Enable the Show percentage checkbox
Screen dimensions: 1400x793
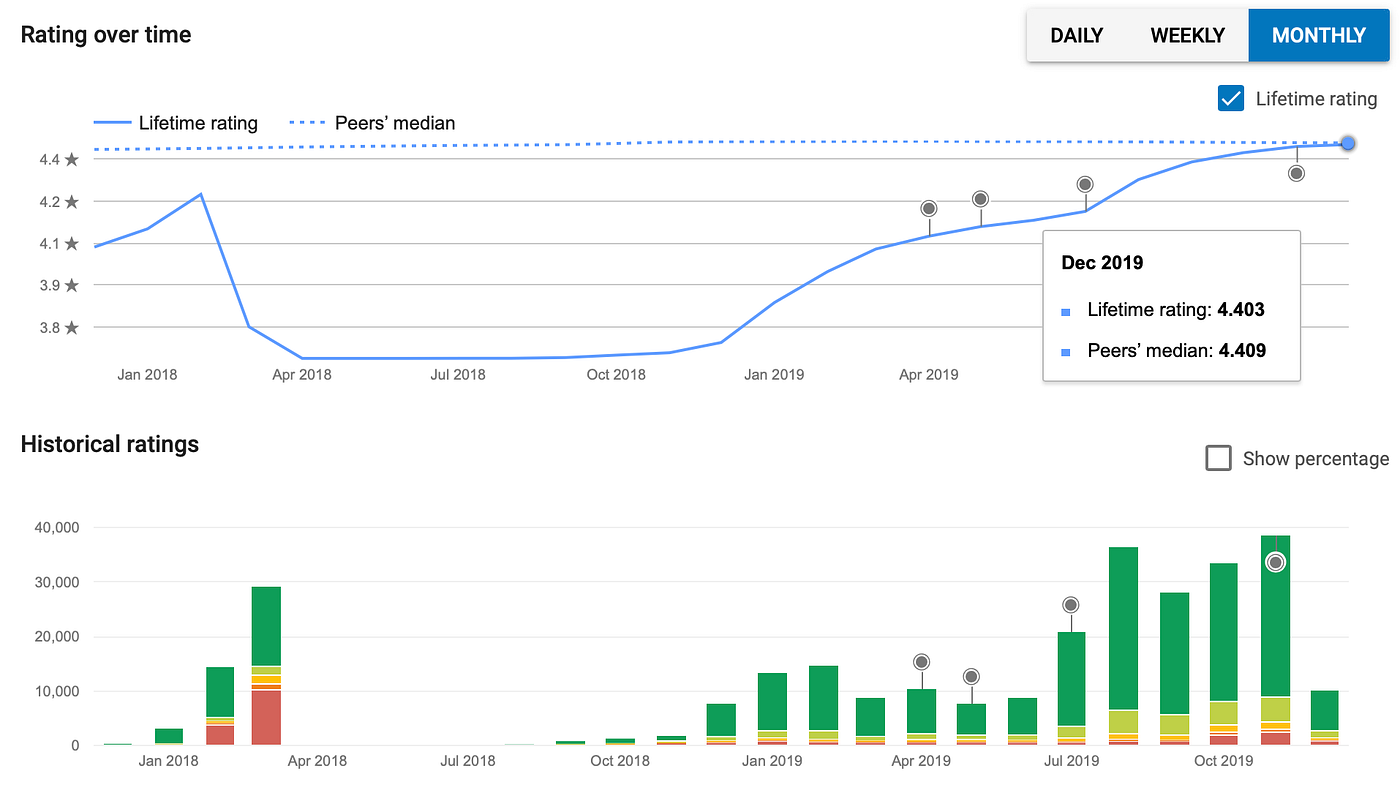coord(1218,458)
